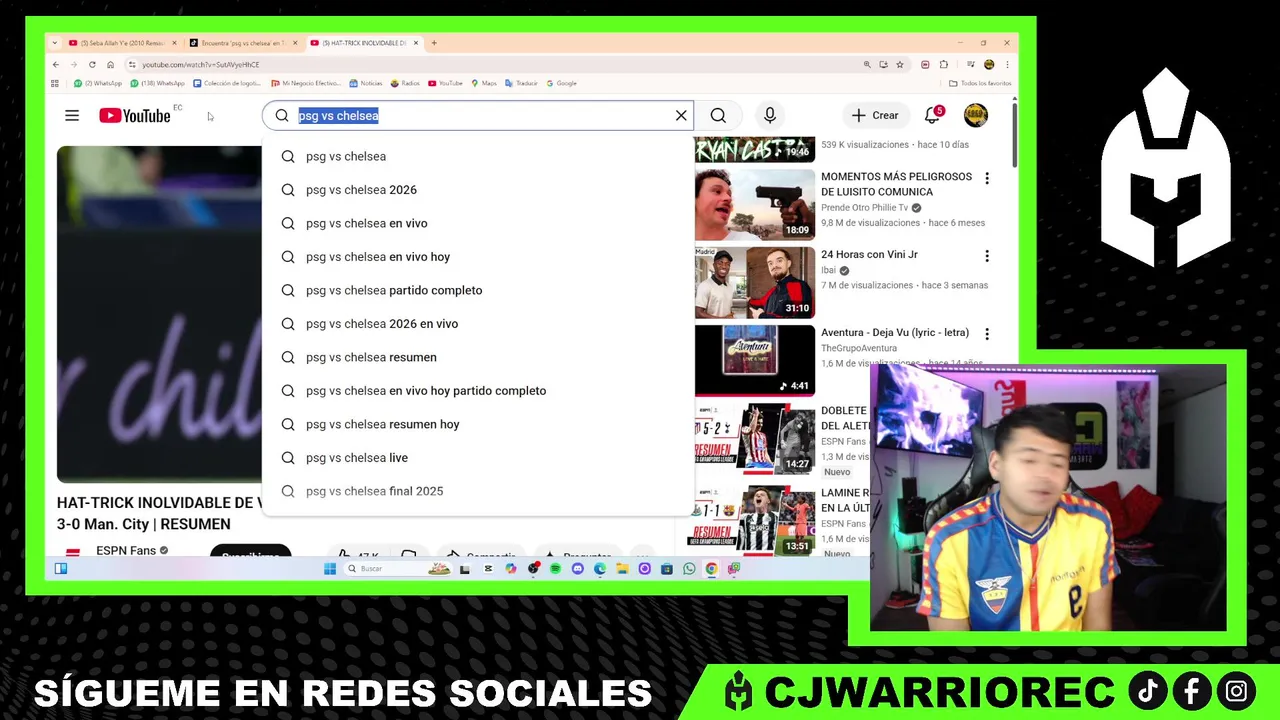Open the '24 Horas con Vini Jr' title

click(869, 254)
